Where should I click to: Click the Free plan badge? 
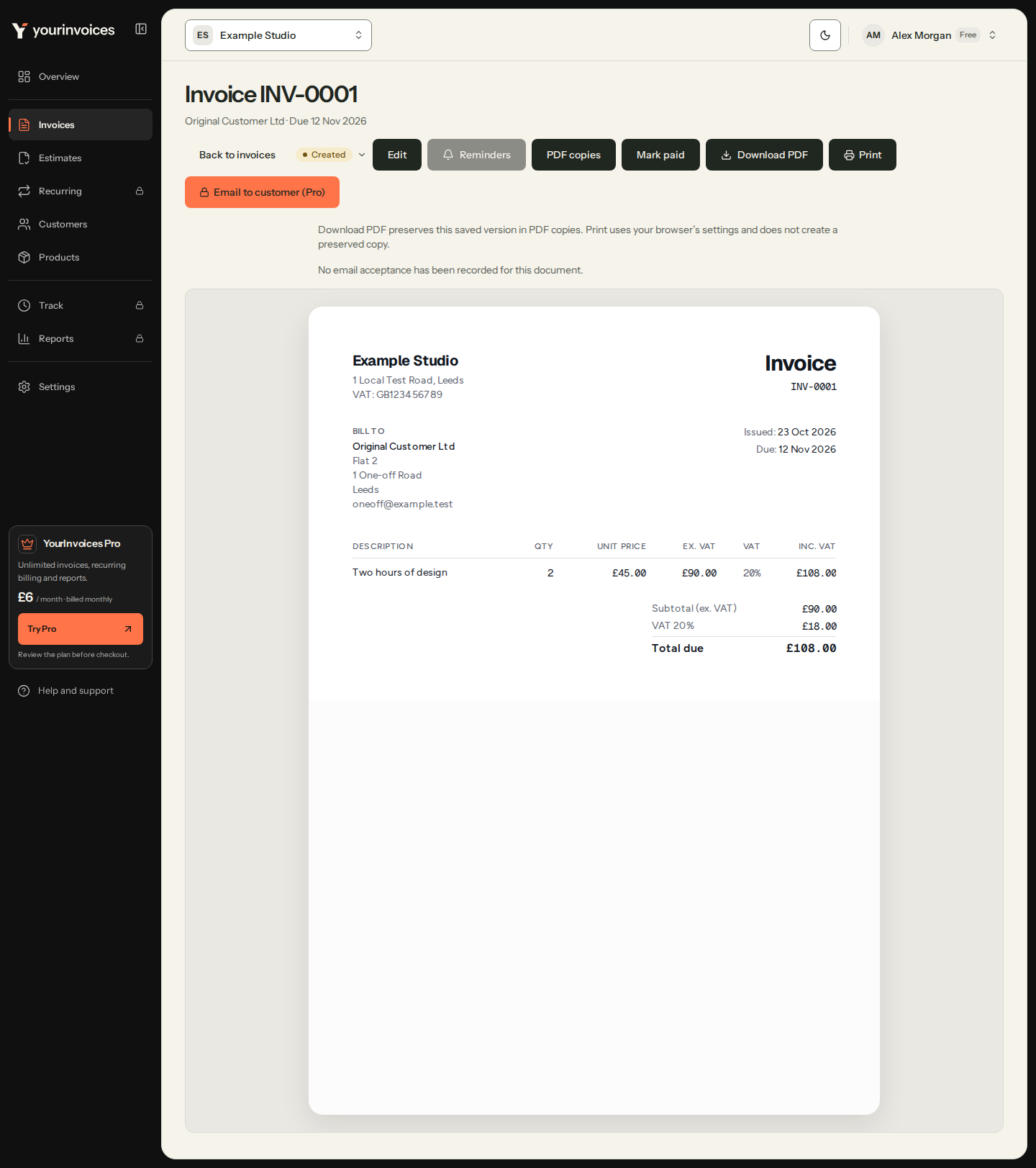point(968,35)
